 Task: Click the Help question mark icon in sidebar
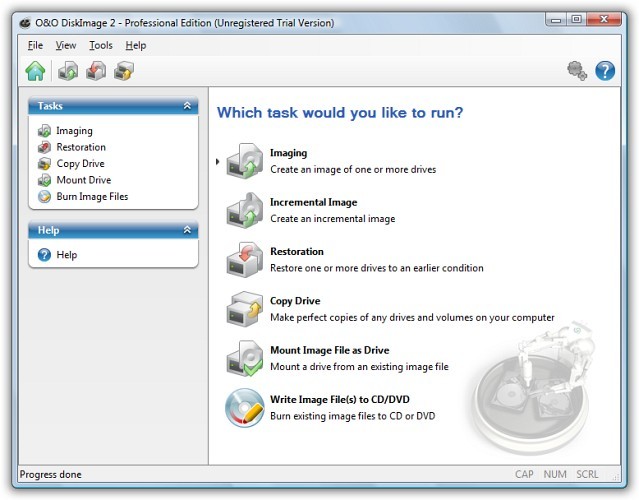pos(44,255)
